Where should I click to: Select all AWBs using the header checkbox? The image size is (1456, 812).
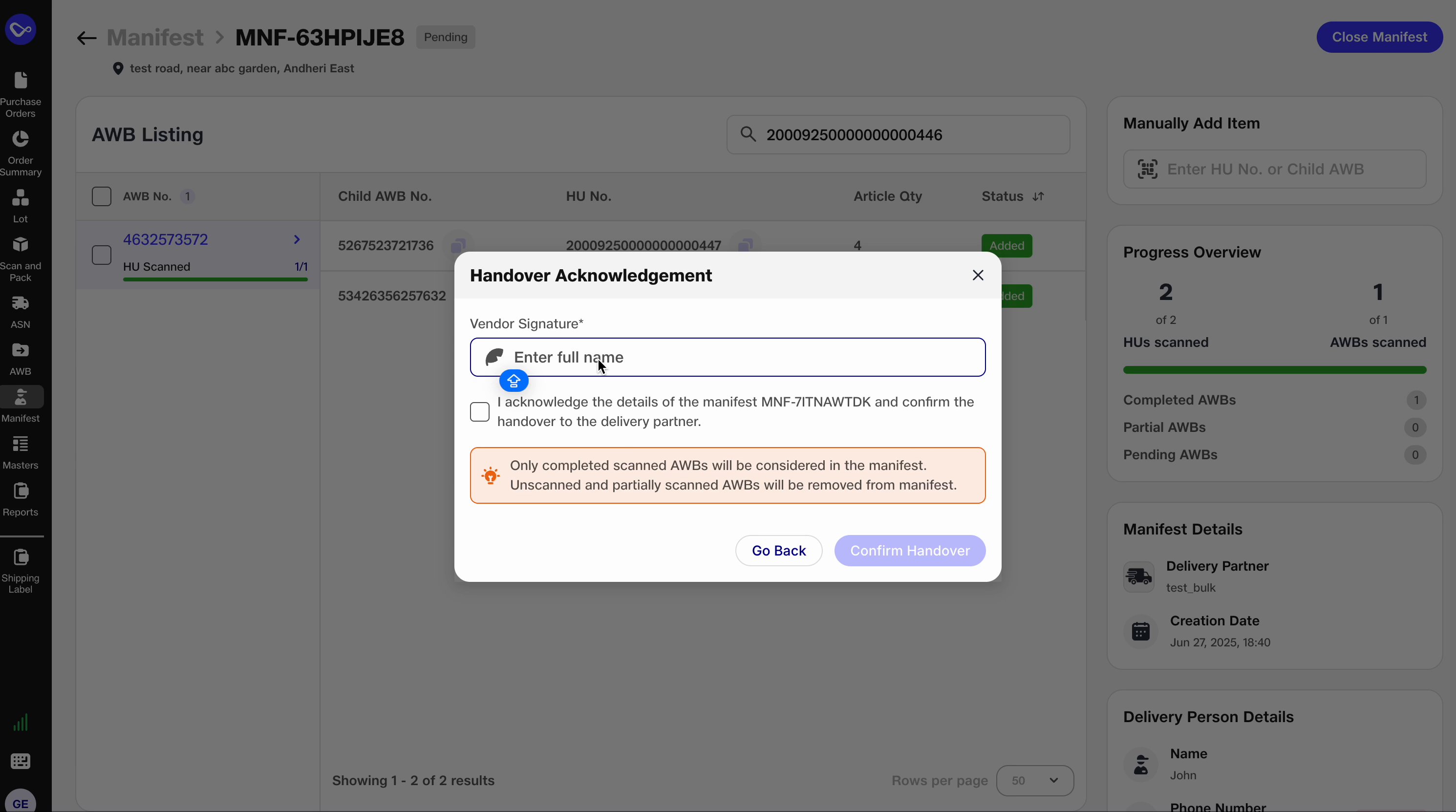pyautogui.click(x=102, y=196)
